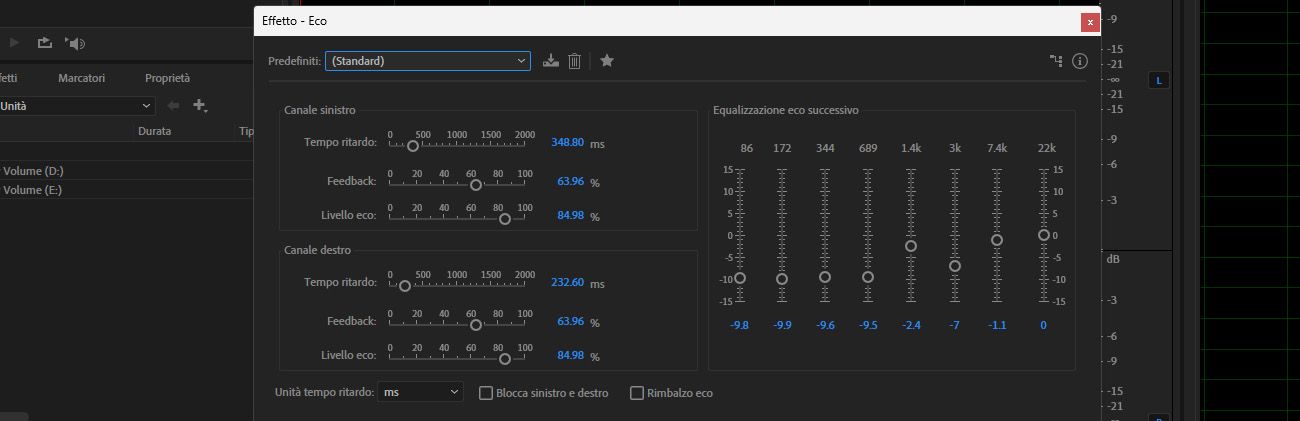Click right channel Livello eco slider handle

tap(504, 358)
